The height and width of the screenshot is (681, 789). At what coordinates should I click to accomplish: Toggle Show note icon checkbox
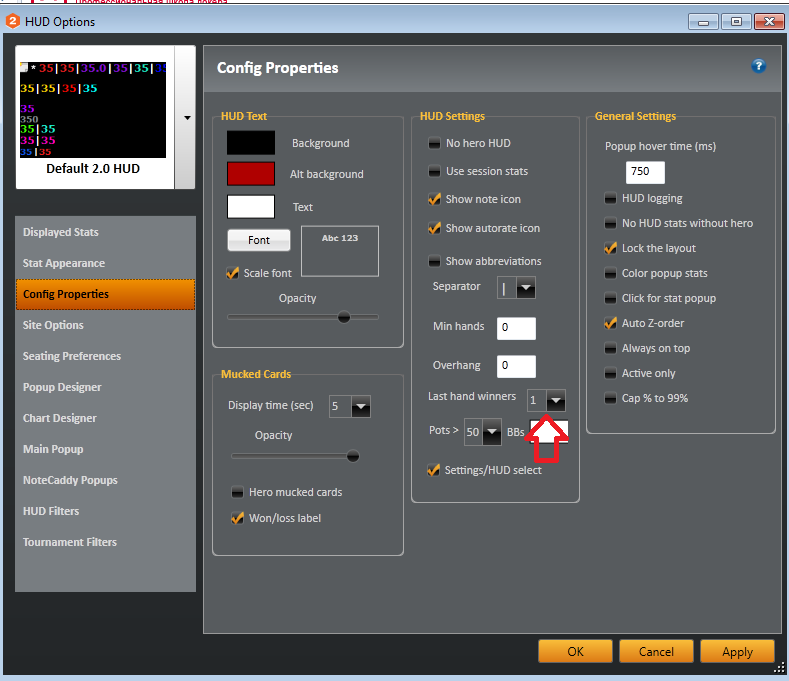434,199
